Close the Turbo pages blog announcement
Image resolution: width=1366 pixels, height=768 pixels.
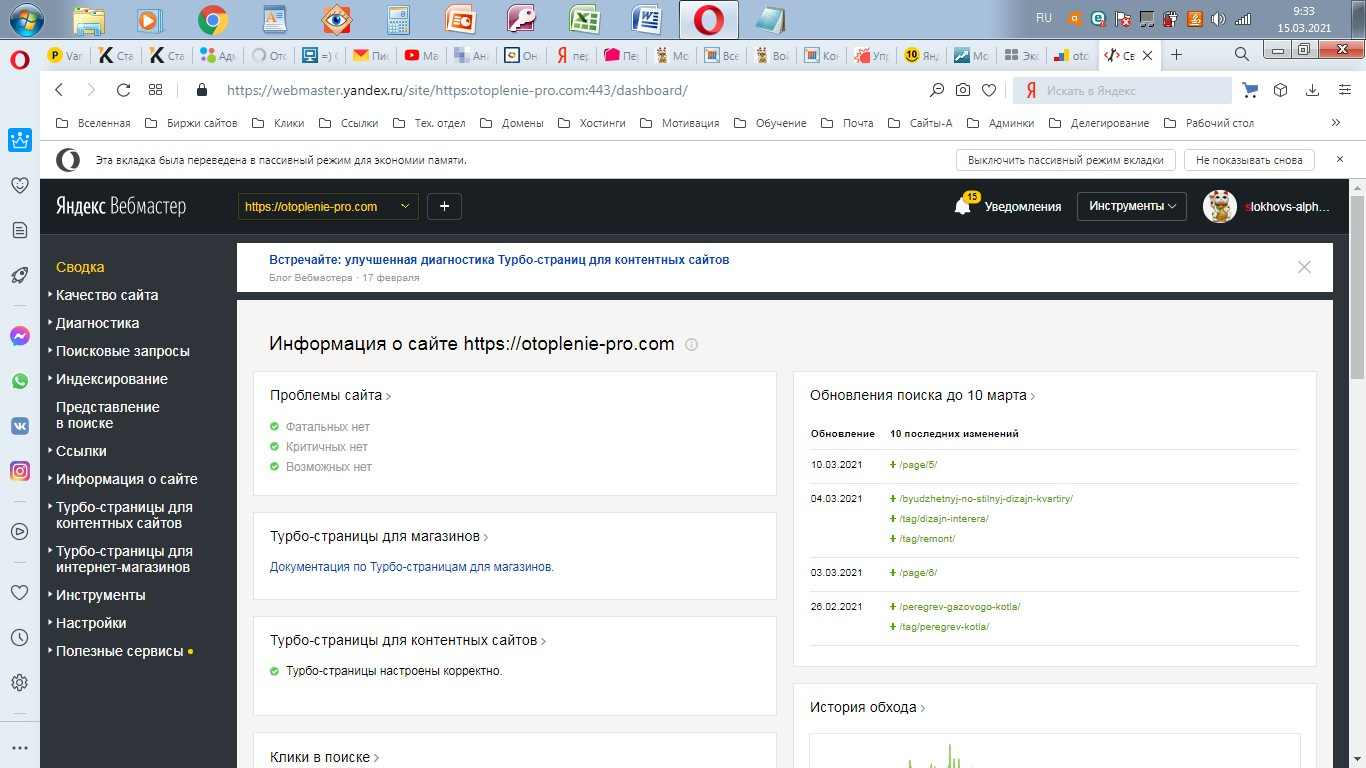click(1304, 267)
